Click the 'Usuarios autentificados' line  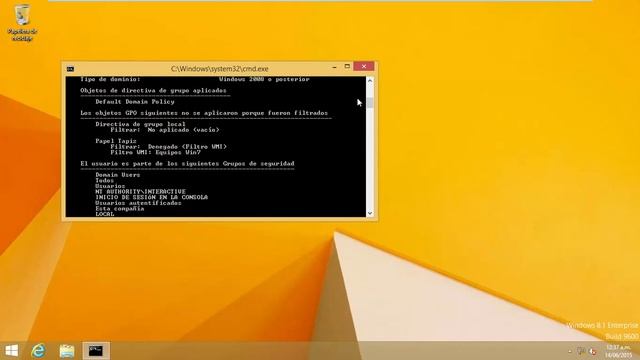pyautogui.click(x=138, y=203)
